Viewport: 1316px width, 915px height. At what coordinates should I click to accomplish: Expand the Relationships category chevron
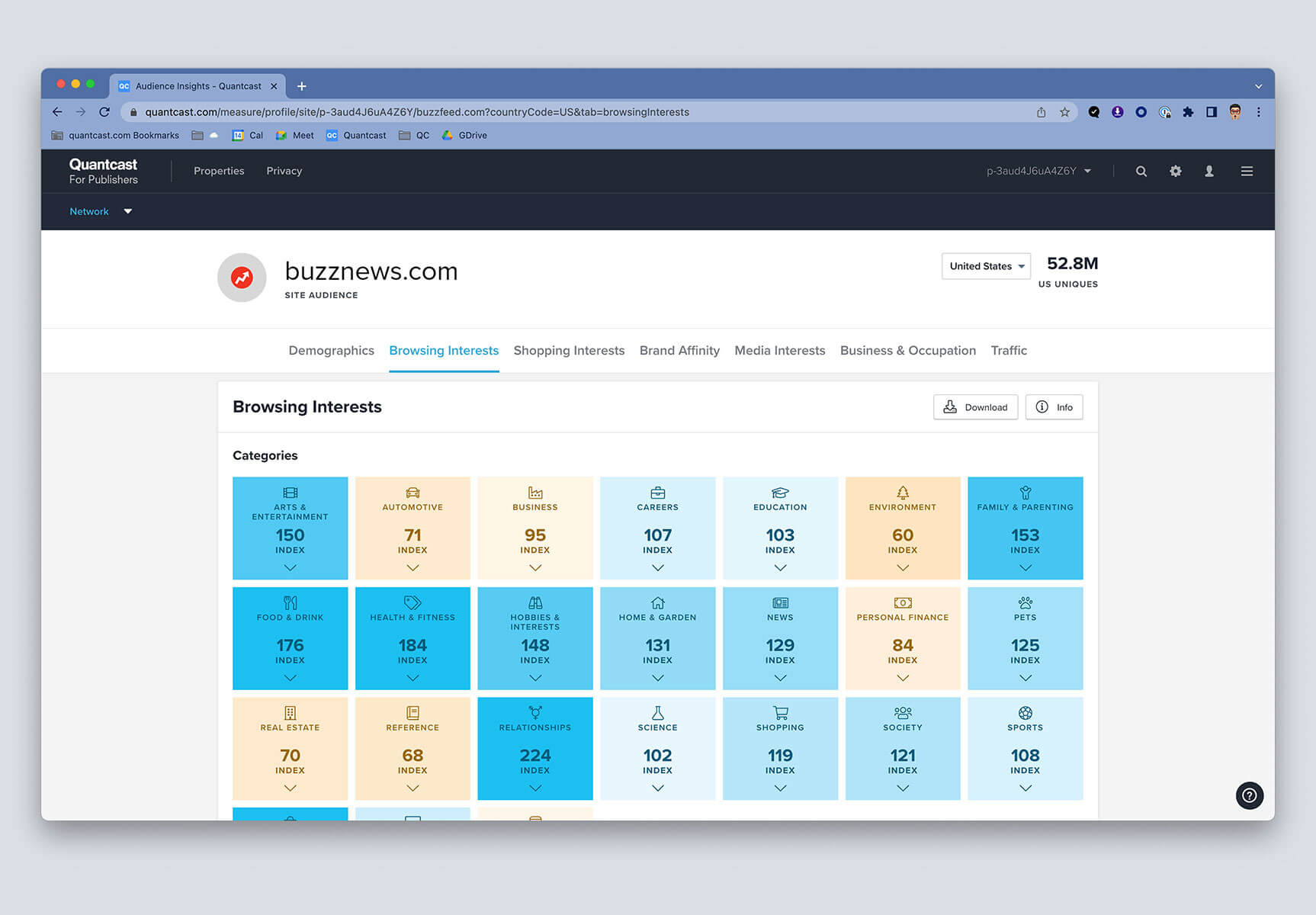coord(535,788)
